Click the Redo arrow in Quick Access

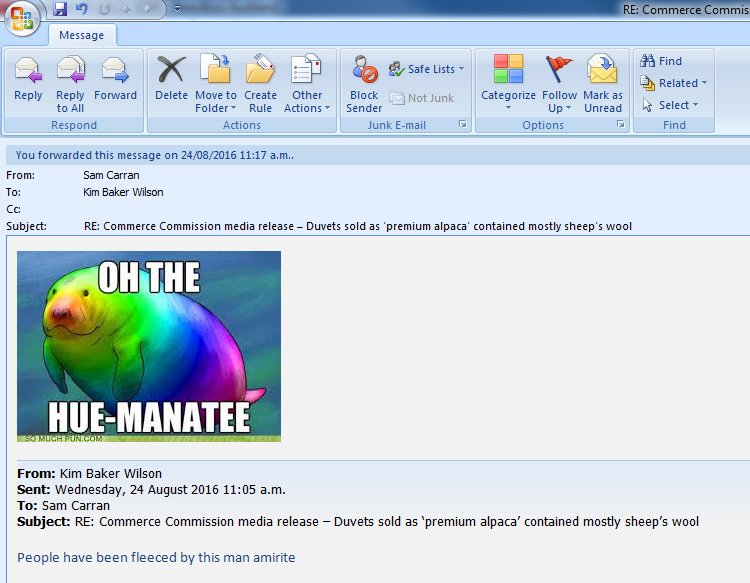pos(104,9)
